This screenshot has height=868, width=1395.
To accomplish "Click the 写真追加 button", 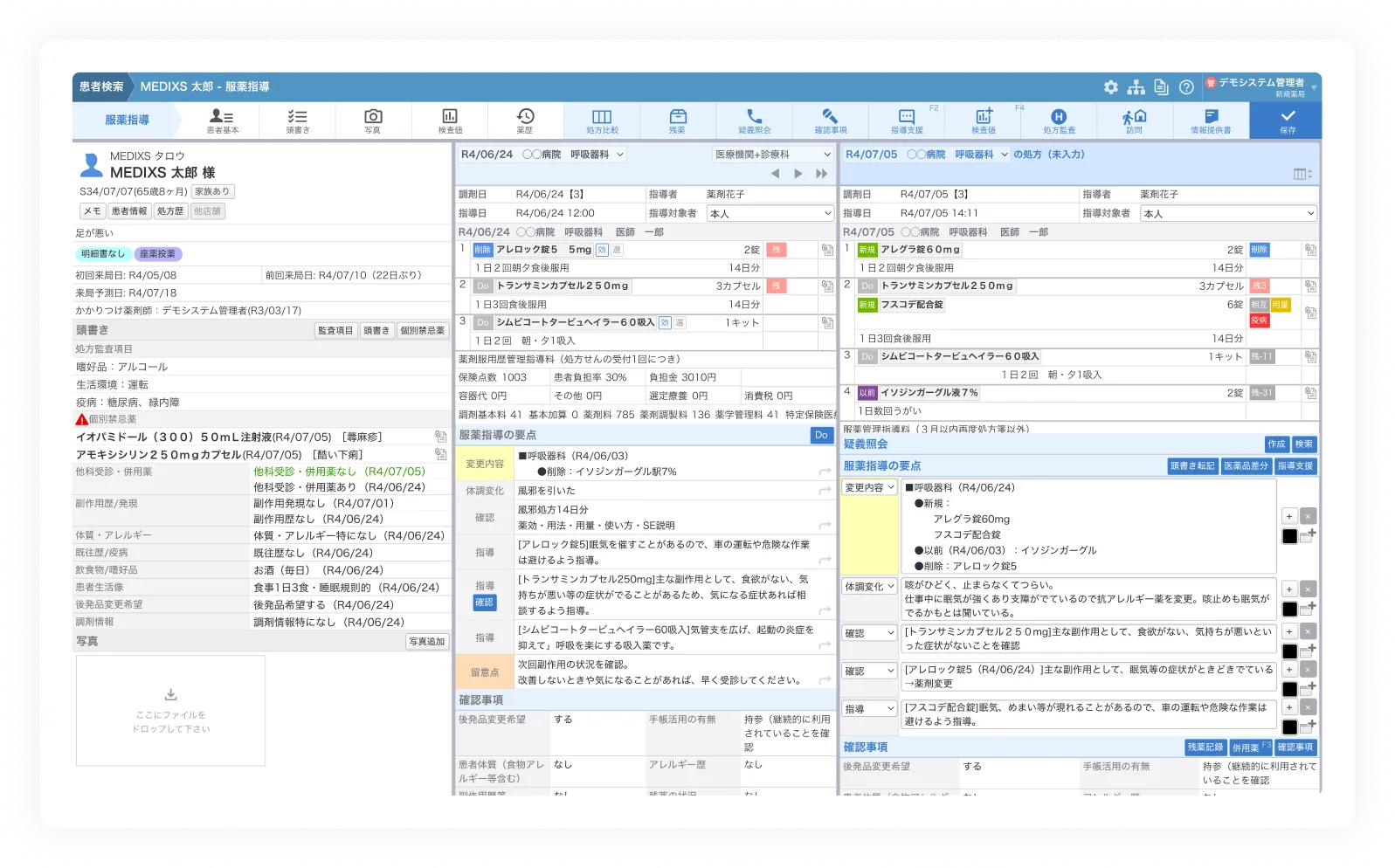I will (x=427, y=642).
